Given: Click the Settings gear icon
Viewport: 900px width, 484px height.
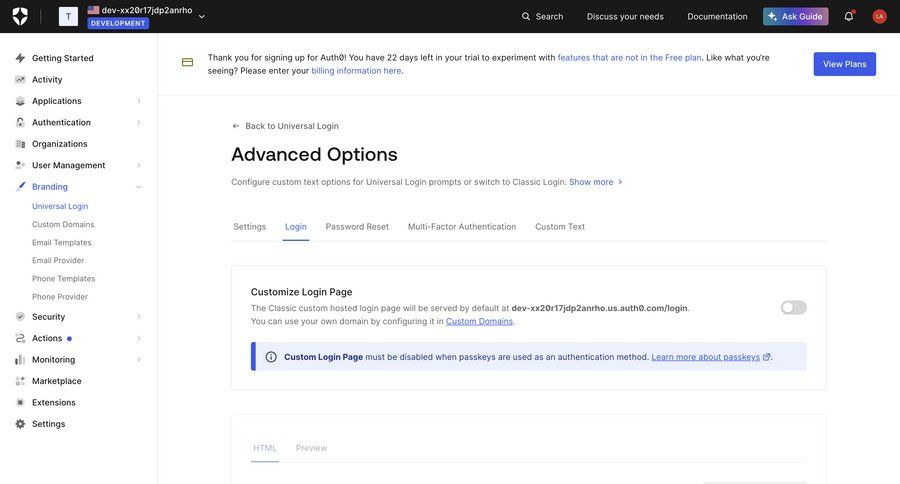Looking at the screenshot, I should pyautogui.click(x=20, y=424).
